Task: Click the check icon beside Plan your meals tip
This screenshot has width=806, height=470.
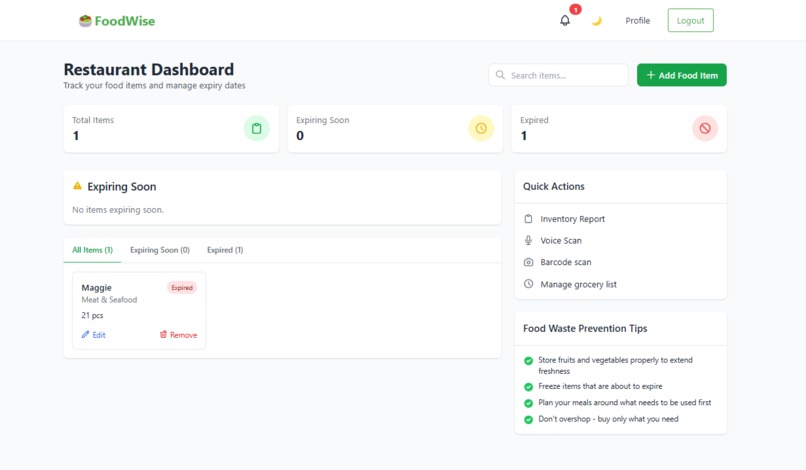Action: [528, 403]
